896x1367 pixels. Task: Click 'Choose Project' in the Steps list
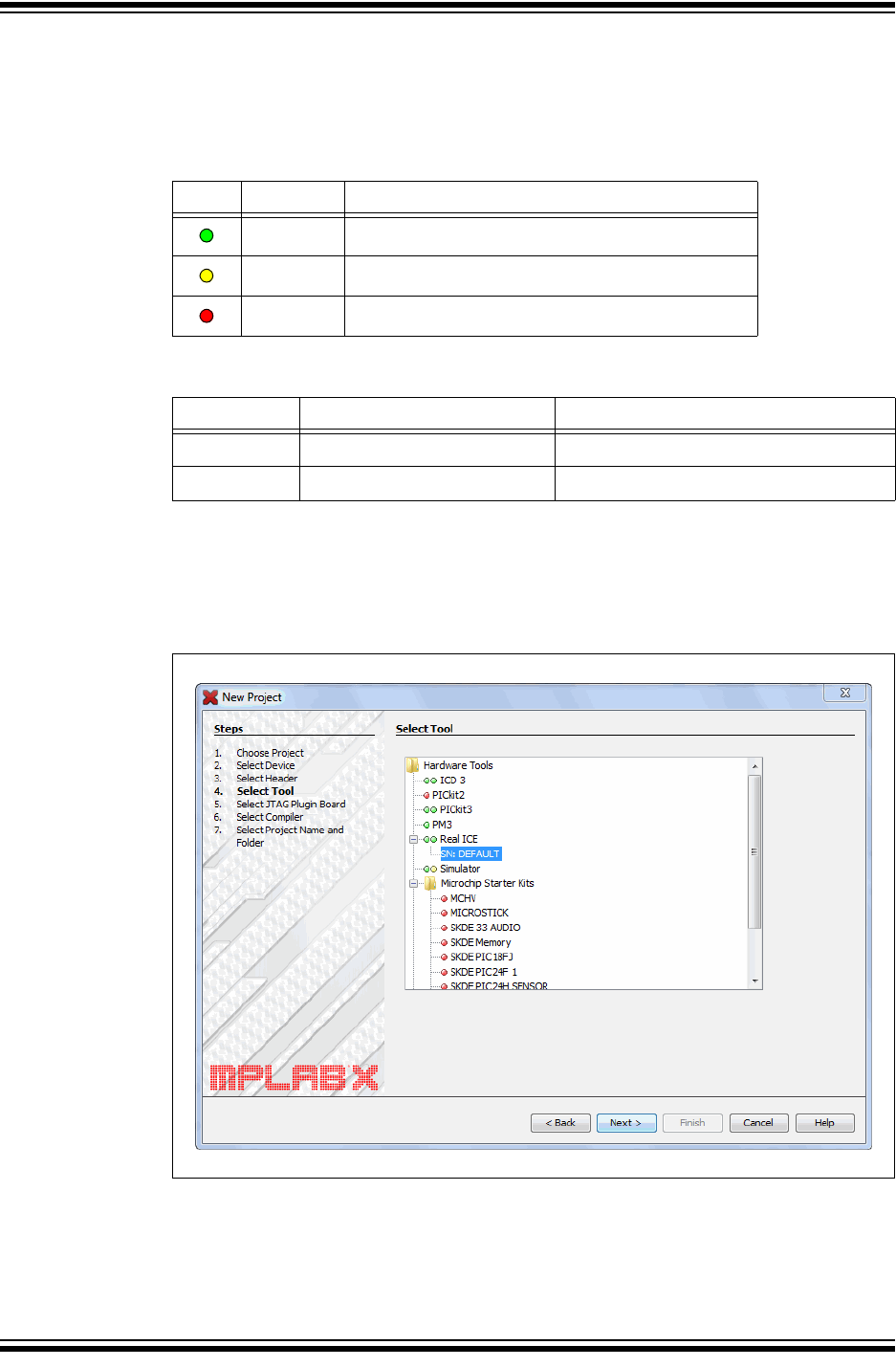tap(270, 753)
